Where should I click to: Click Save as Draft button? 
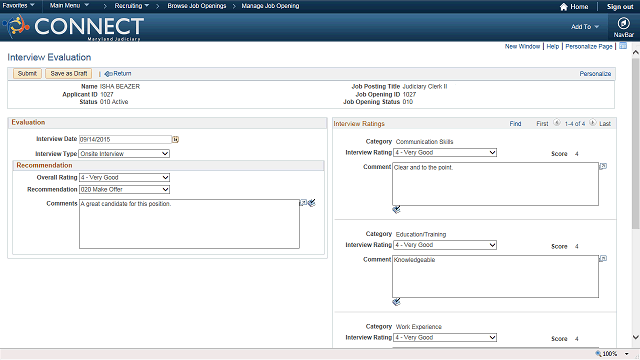(x=69, y=73)
